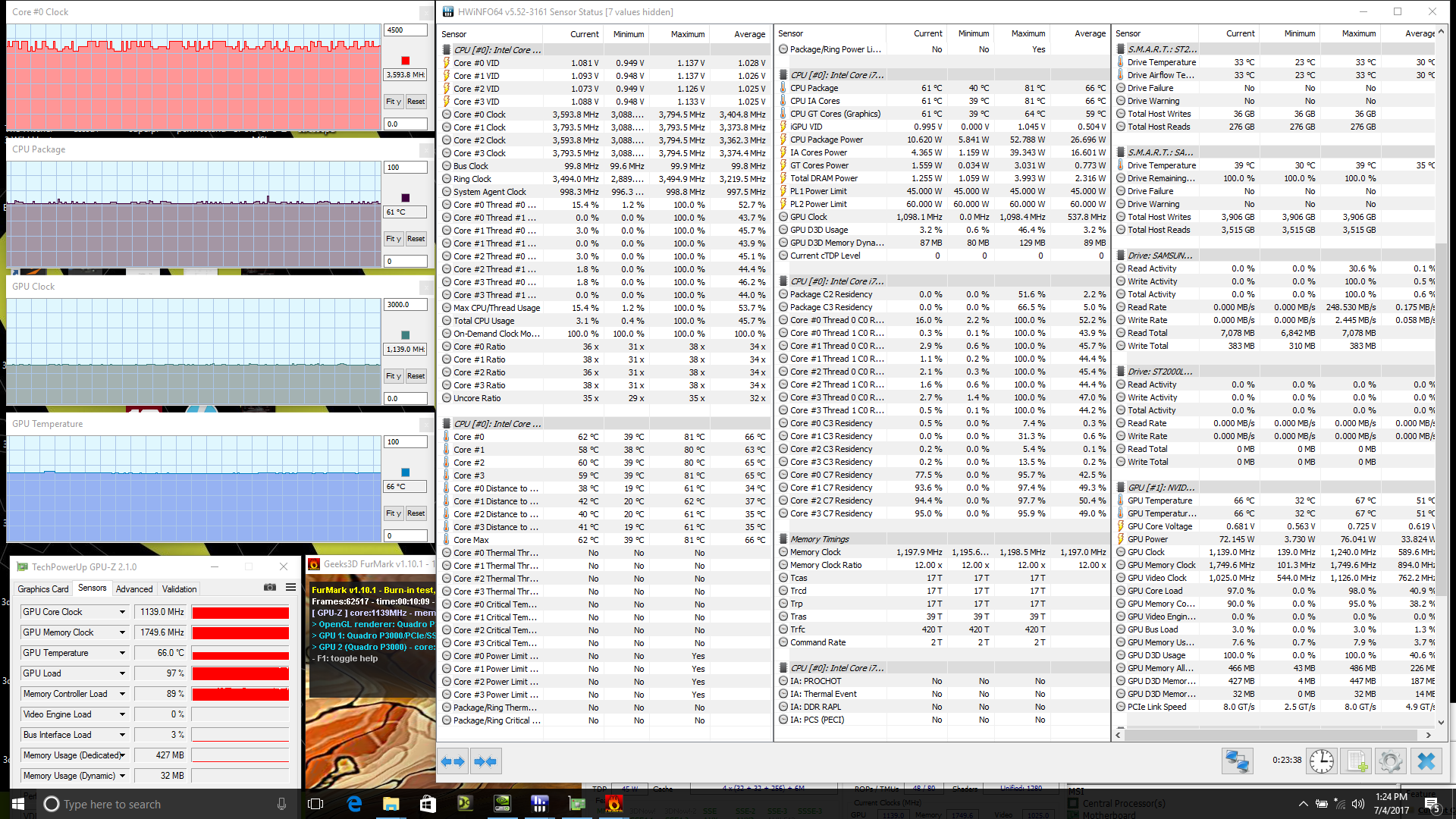Show hidden system tray icons

1303,804
